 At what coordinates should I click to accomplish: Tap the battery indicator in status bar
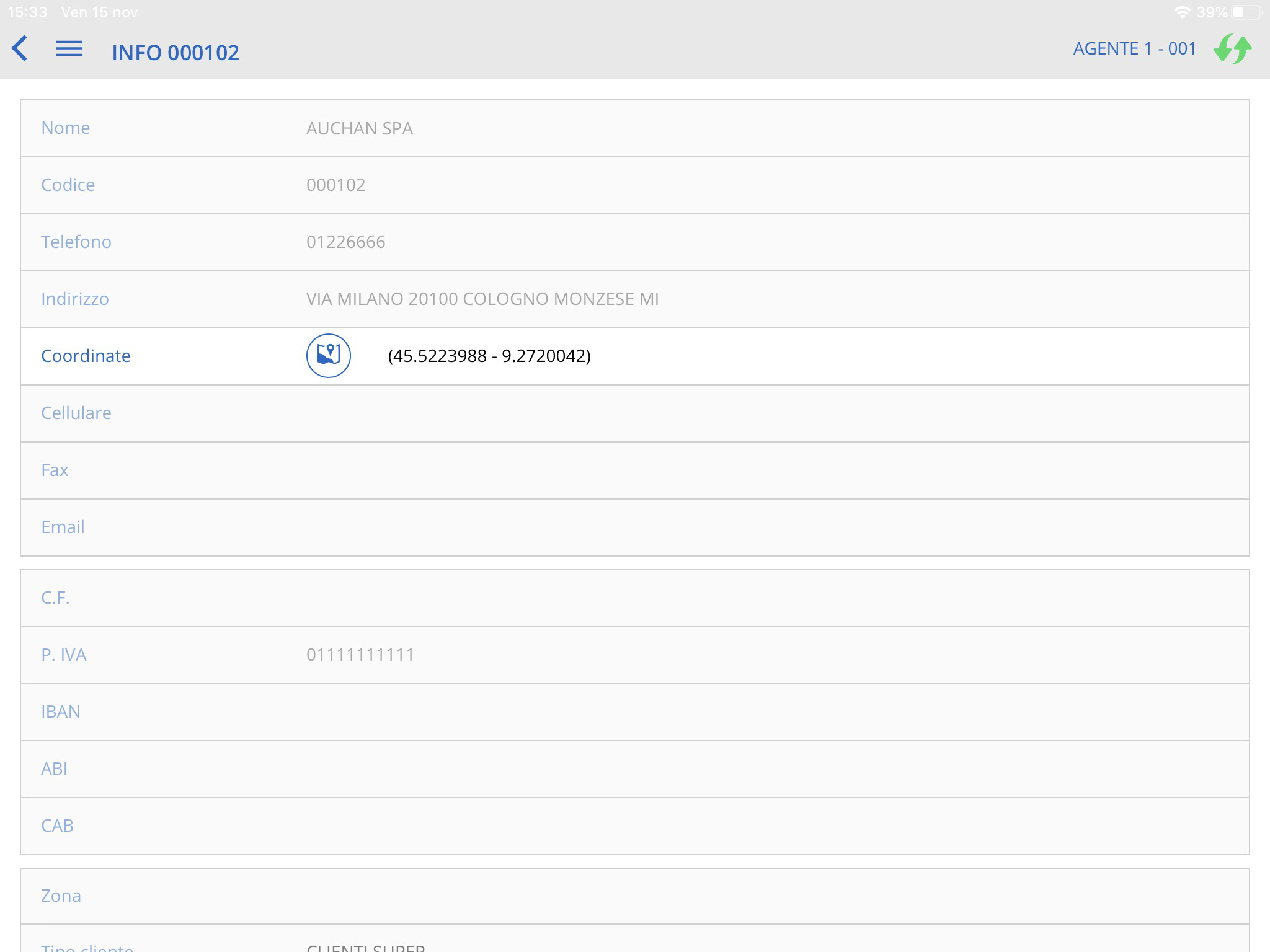point(1247,12)
